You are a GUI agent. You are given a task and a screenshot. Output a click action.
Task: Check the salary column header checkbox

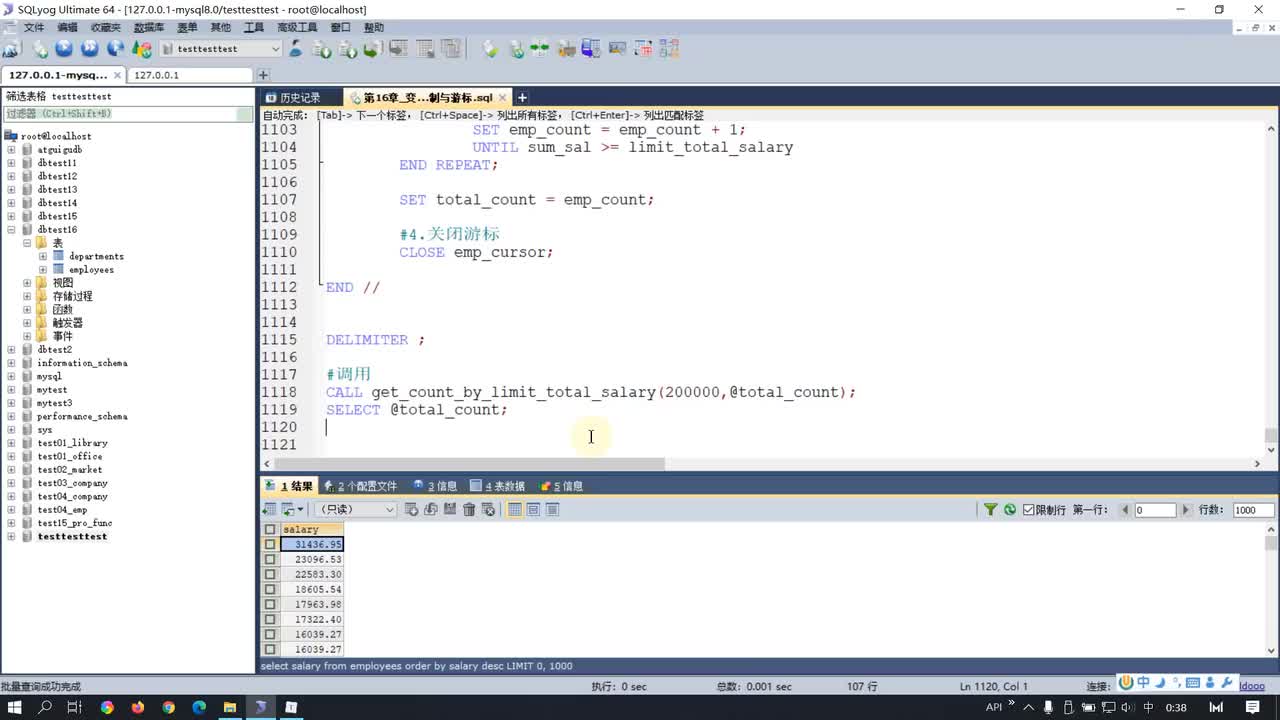click(270, 530)
